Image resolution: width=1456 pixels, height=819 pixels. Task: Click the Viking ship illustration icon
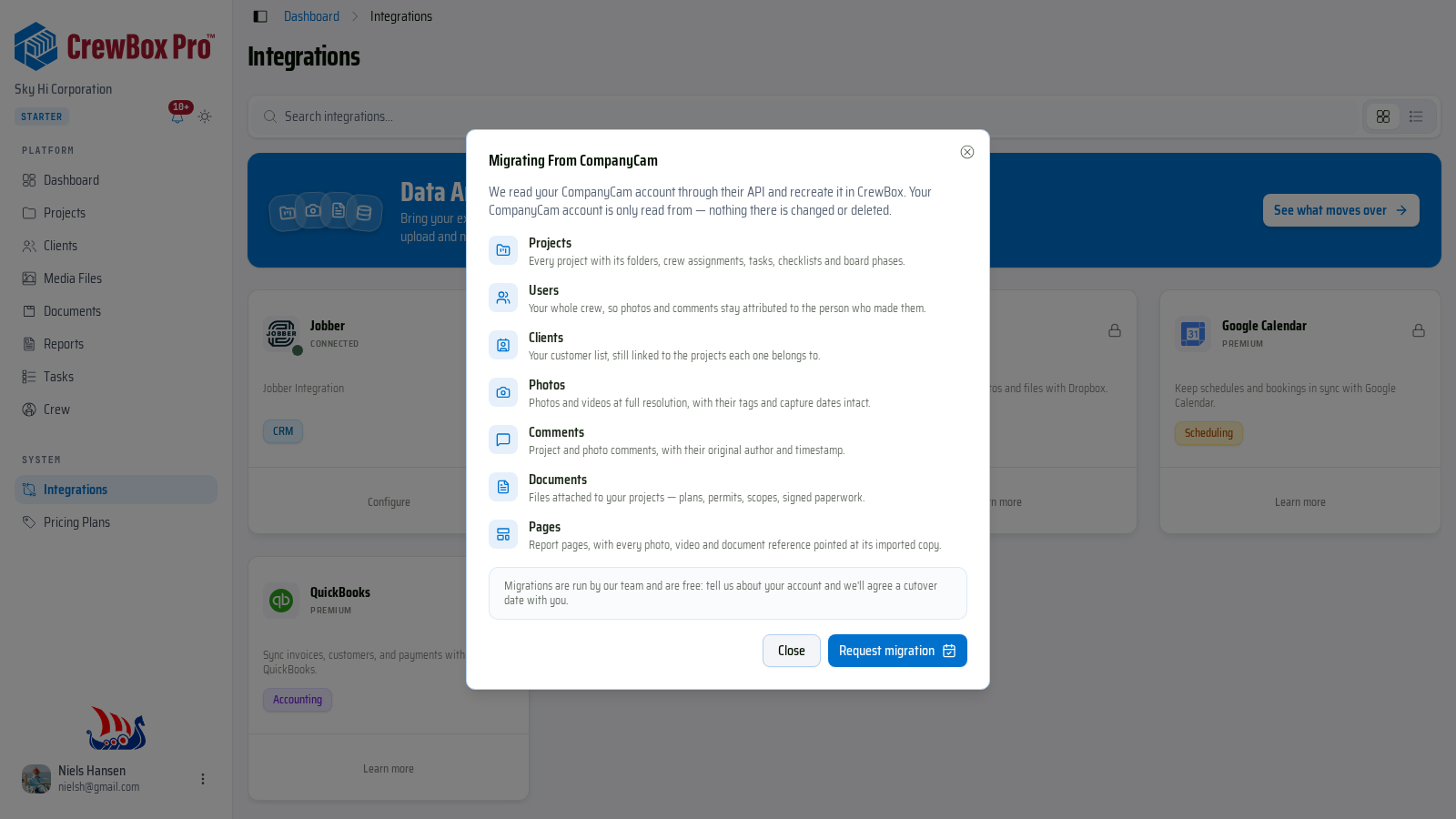point(116,728)
